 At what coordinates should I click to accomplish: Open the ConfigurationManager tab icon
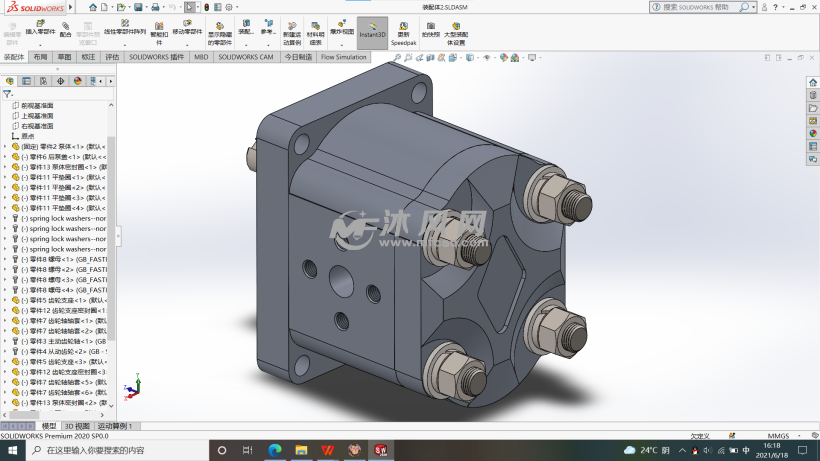tap(44, 81)
